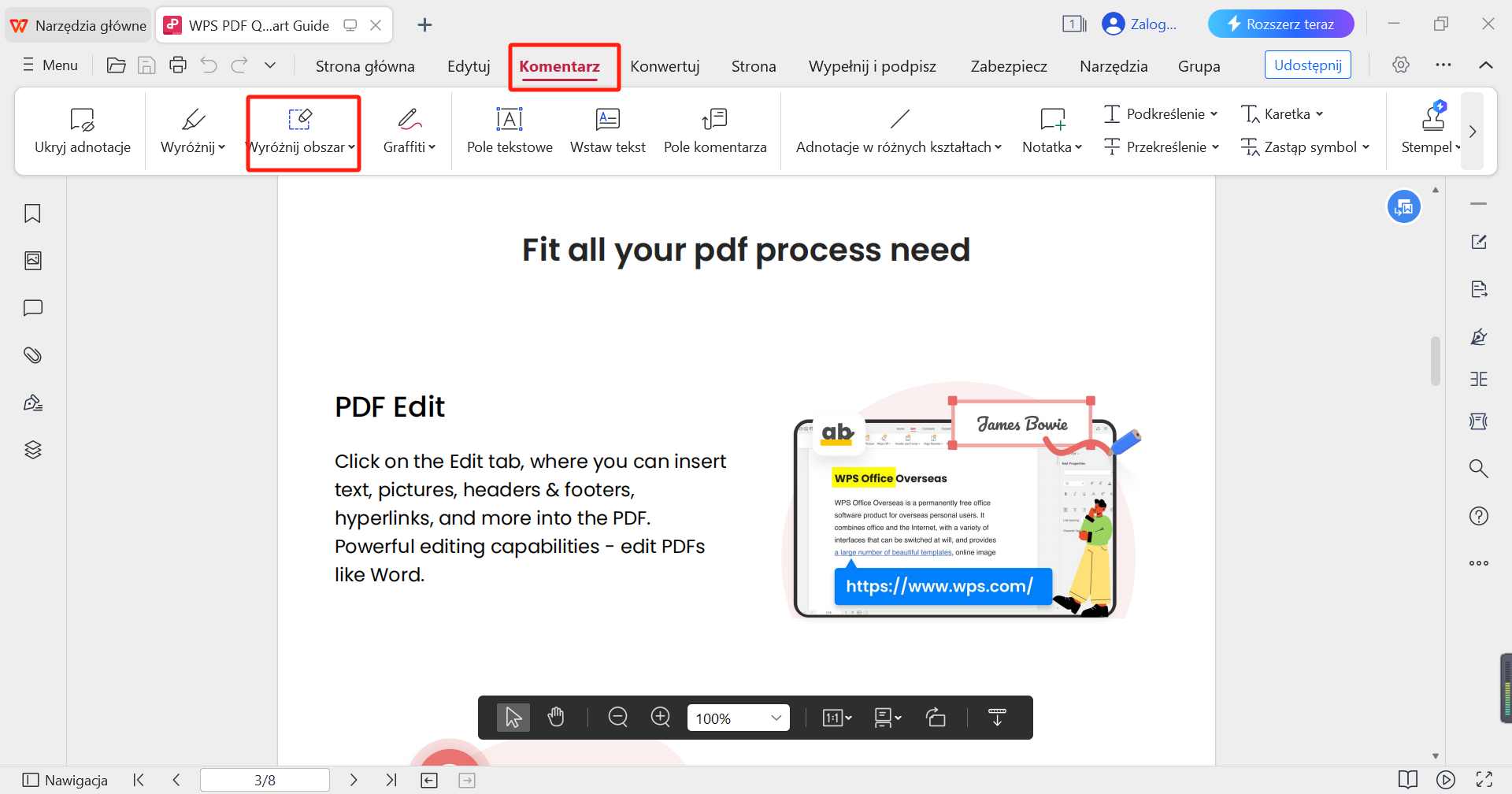This screenshot has height=794, width=1512.
Task: Add a Pole komentarza callout
Action: (x=715, y=131)
